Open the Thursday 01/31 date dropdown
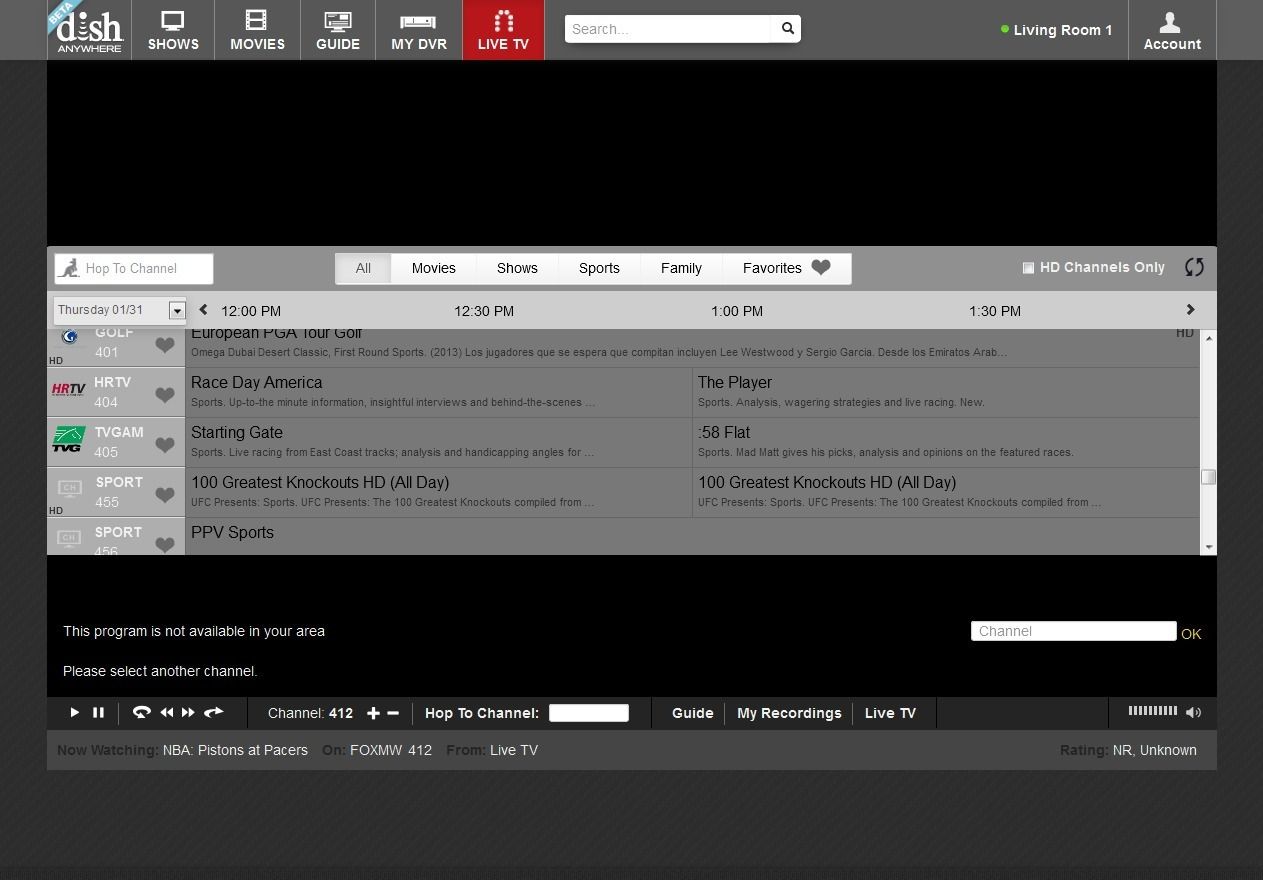This screenshot has width=1263, height=880. pyautogui.click(x=120, y=310)
